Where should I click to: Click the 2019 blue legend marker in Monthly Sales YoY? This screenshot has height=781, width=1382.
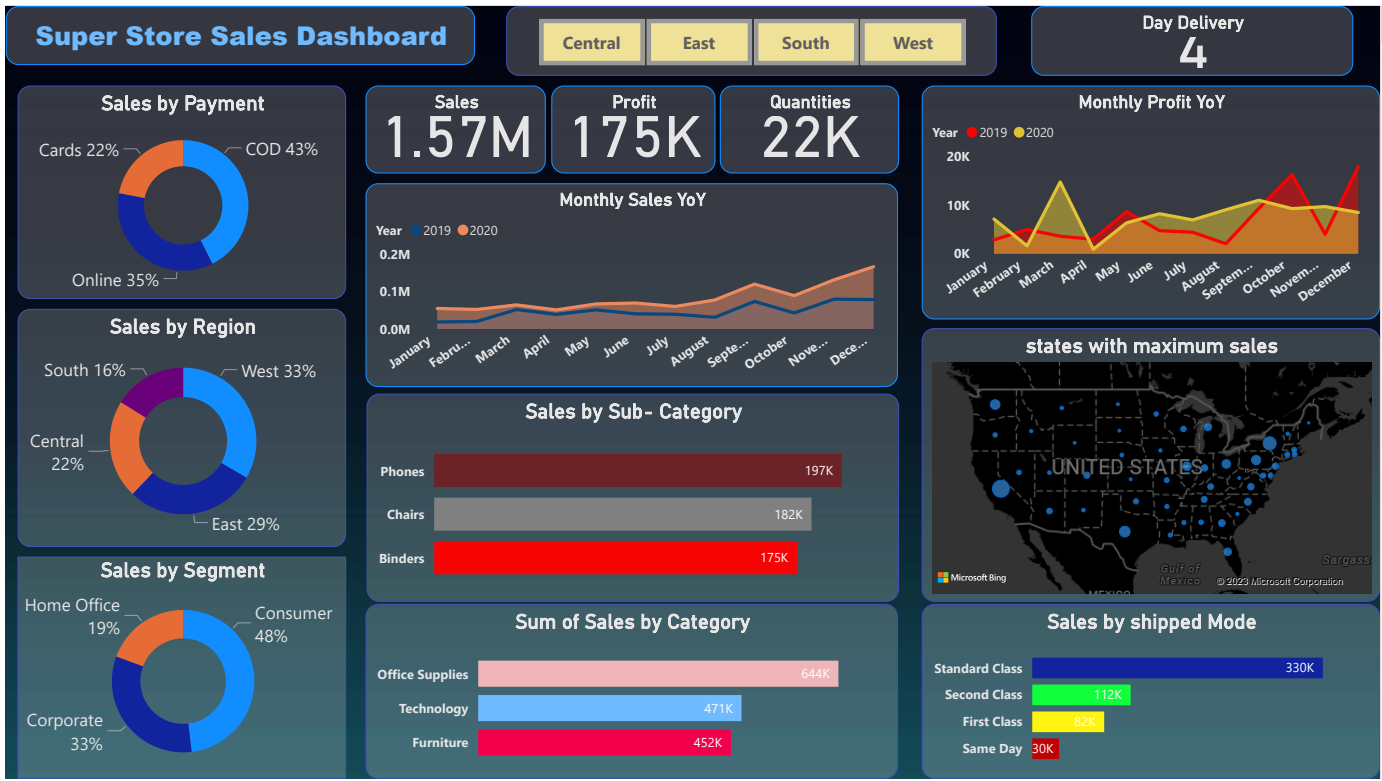tap(415, 230)
